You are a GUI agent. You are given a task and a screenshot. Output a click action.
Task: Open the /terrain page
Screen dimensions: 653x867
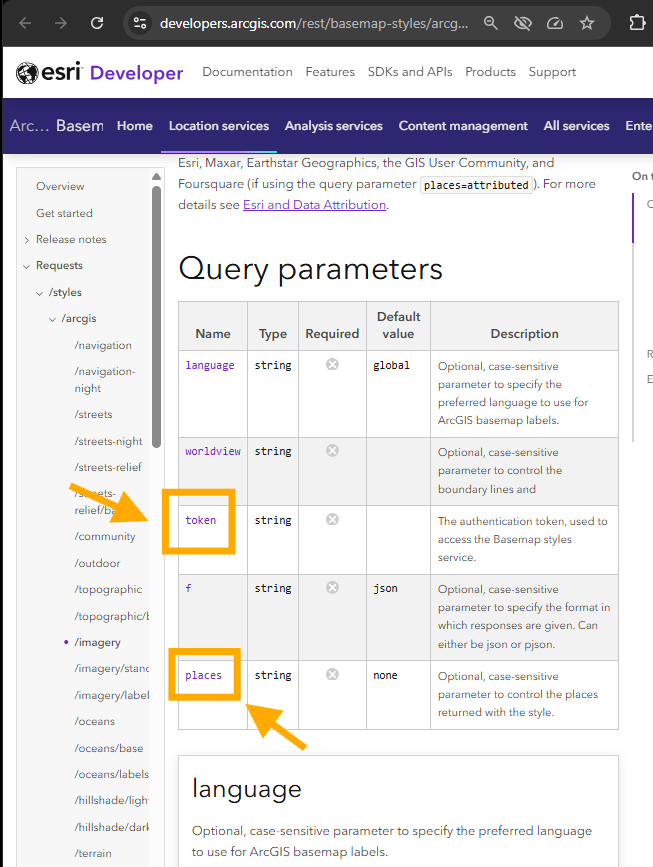(x=93, y=853)
